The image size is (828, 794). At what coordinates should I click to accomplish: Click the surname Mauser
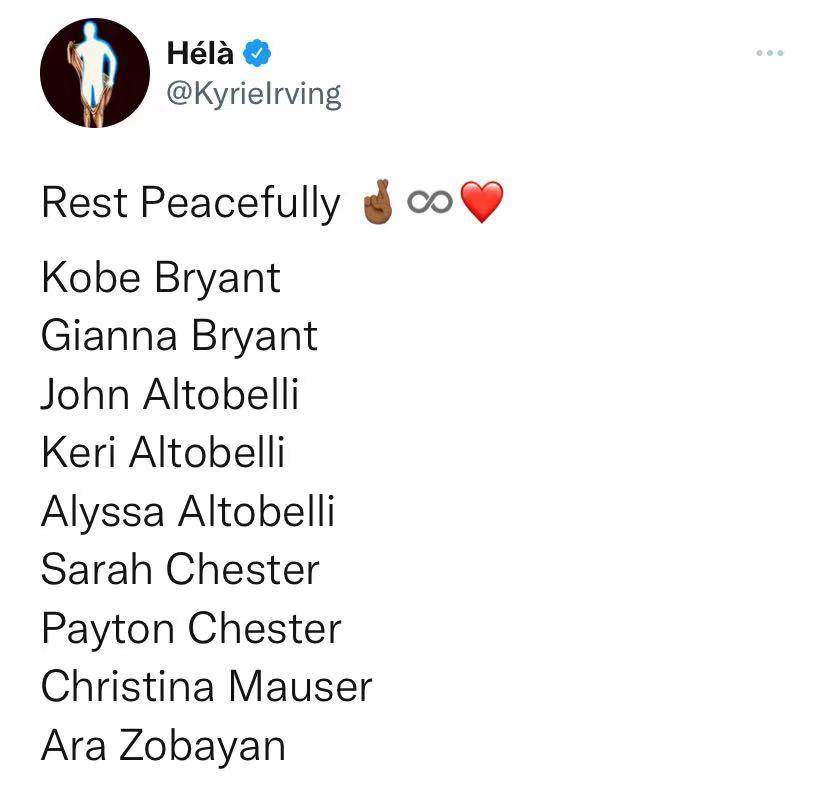(x=300, y=687)
